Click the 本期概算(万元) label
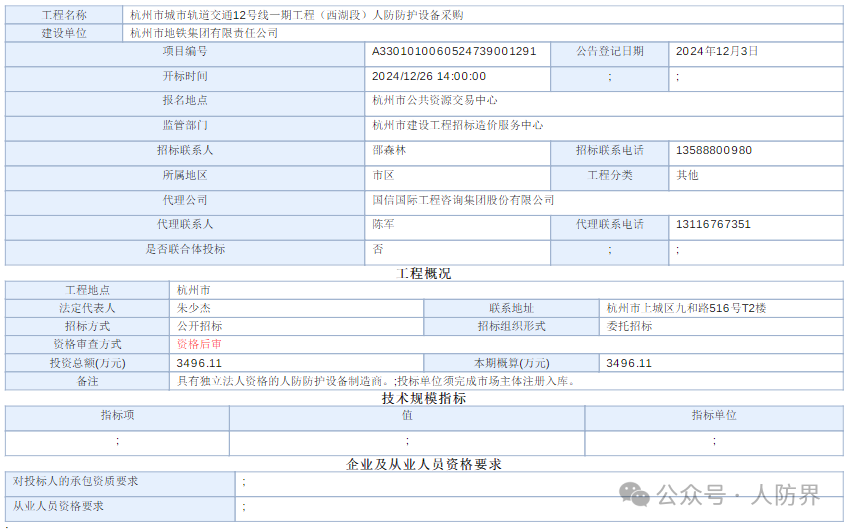This screenshot has height=529, width=848. click(511, 363)
